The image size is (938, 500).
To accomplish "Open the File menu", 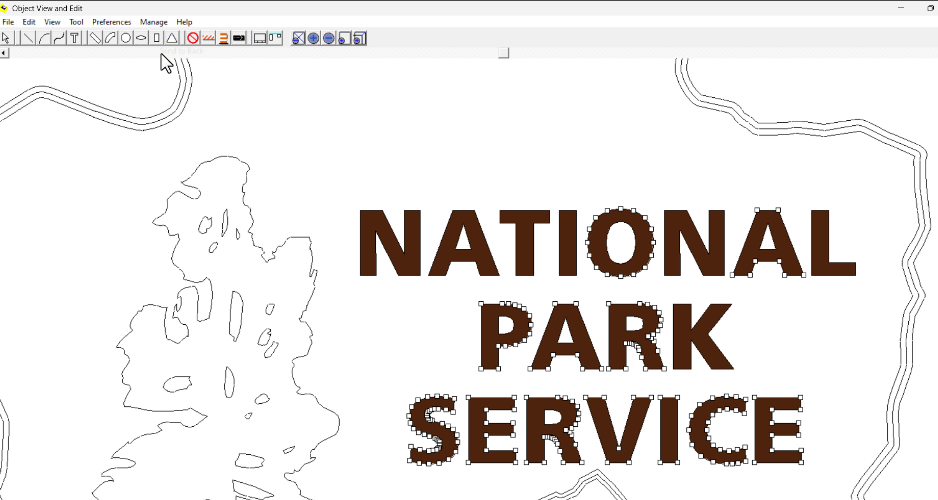I will pos(8,22).
